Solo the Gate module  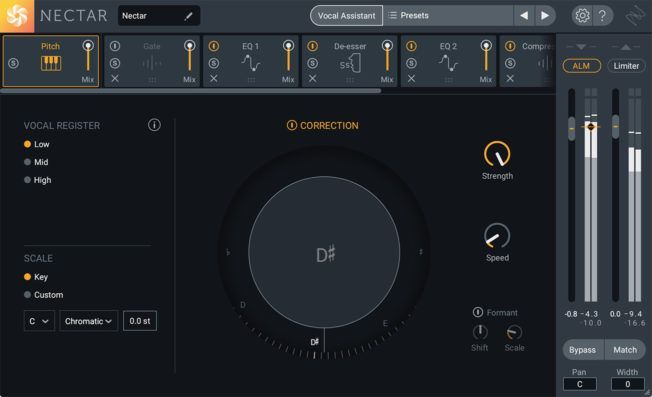[115, 63]
